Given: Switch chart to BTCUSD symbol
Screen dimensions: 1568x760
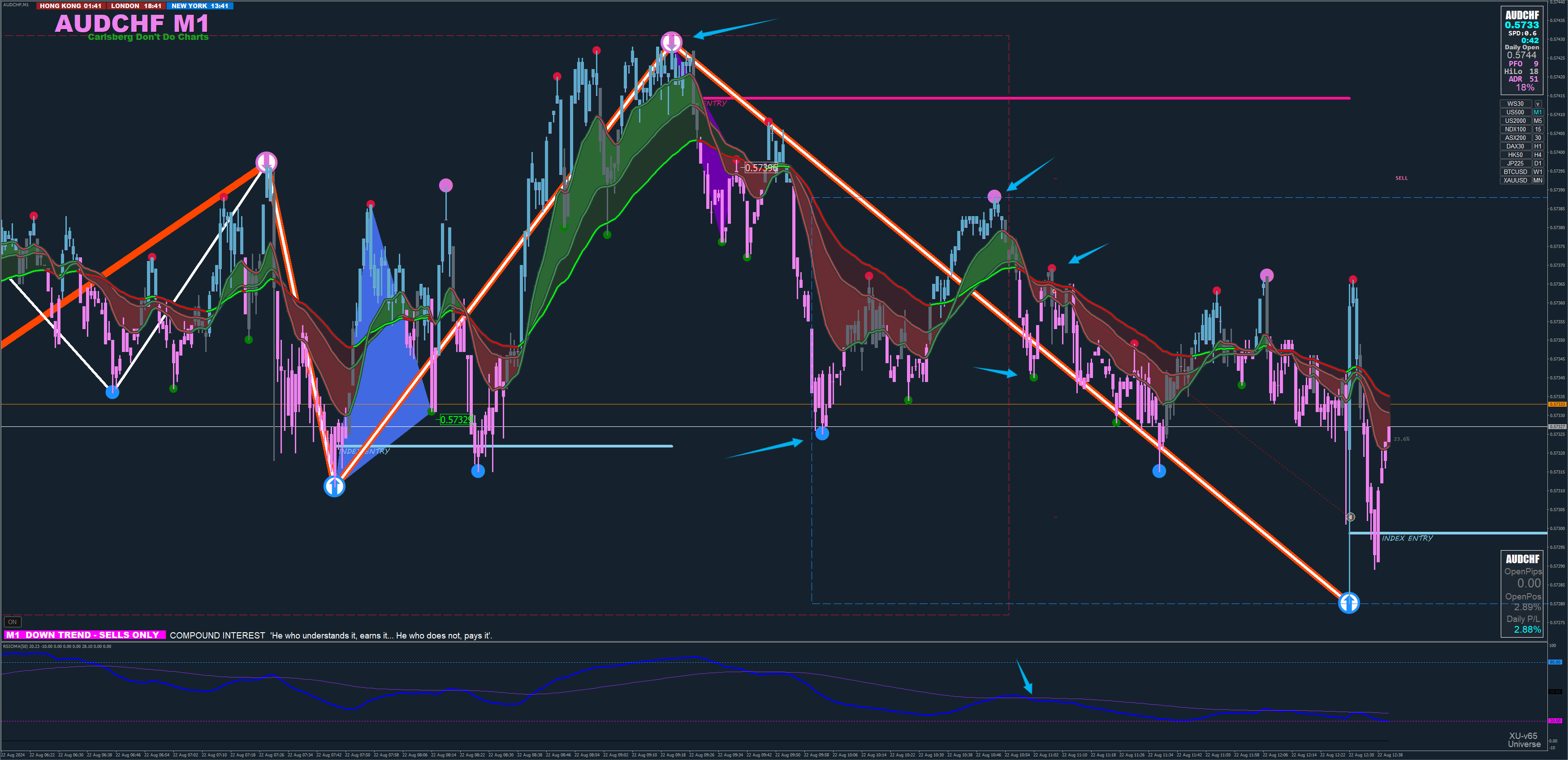Looking at the screenshot, I should coord(1515,172).
